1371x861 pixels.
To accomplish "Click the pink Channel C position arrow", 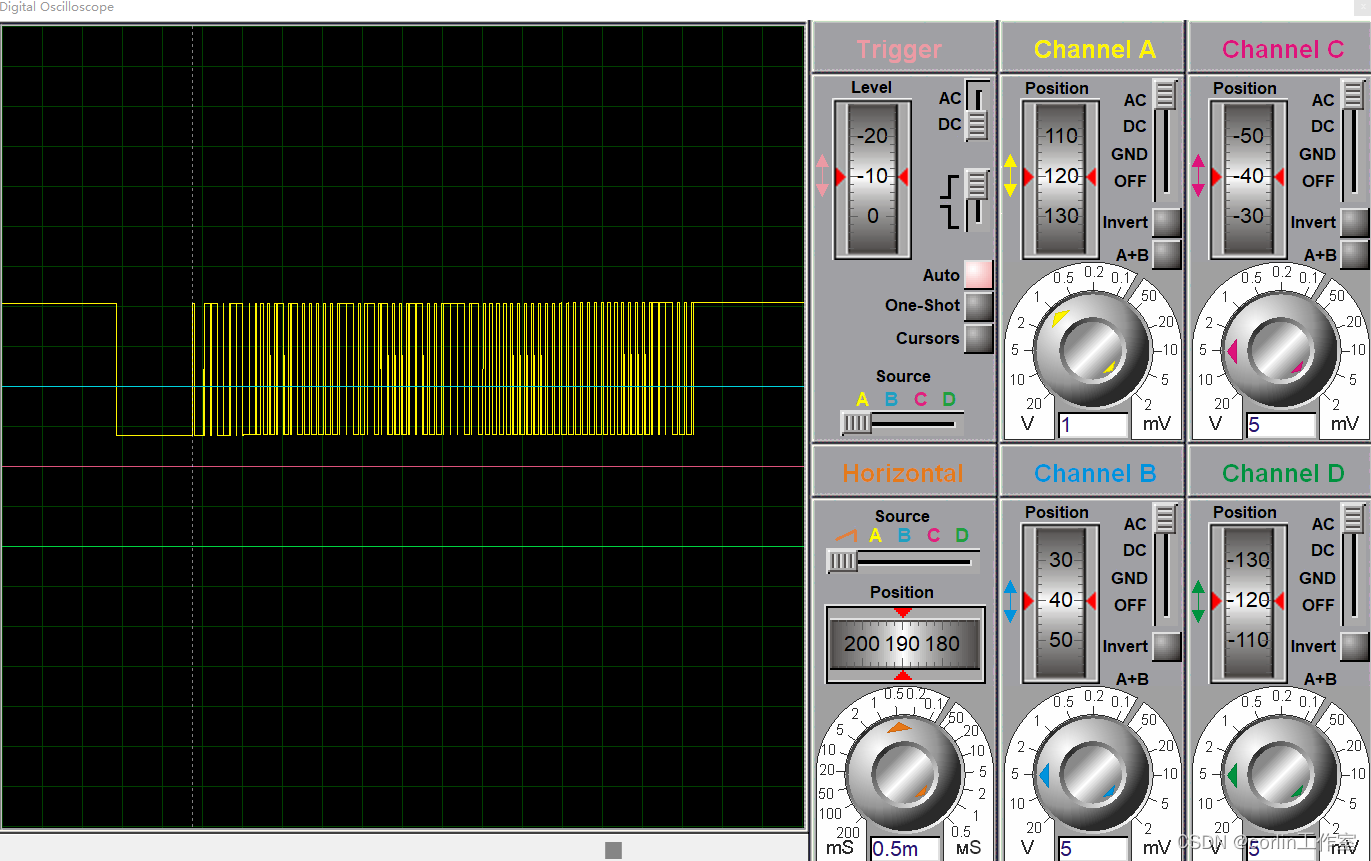I will coord(1200,178).
